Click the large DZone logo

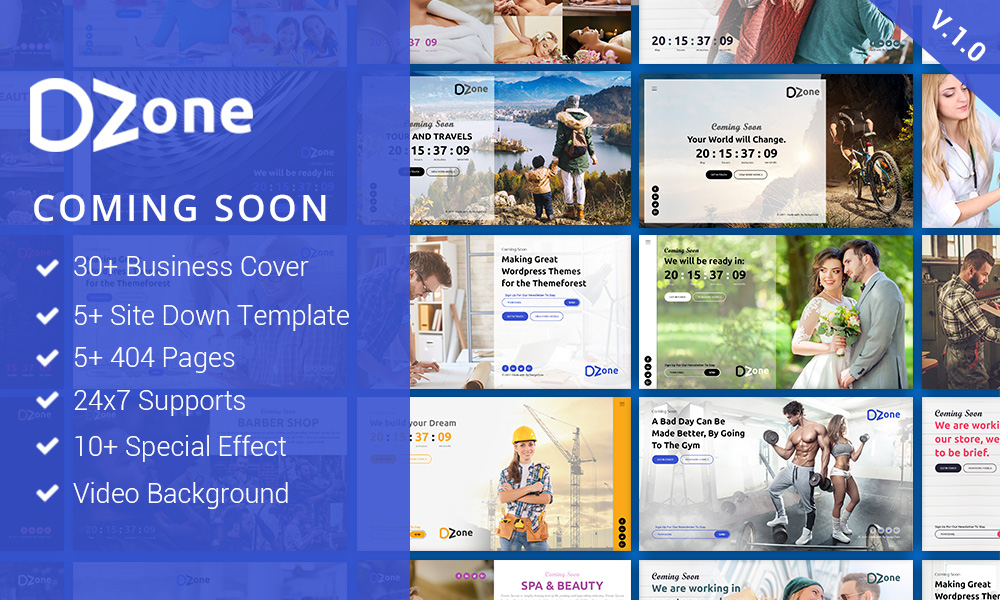[x=140, y=115]
